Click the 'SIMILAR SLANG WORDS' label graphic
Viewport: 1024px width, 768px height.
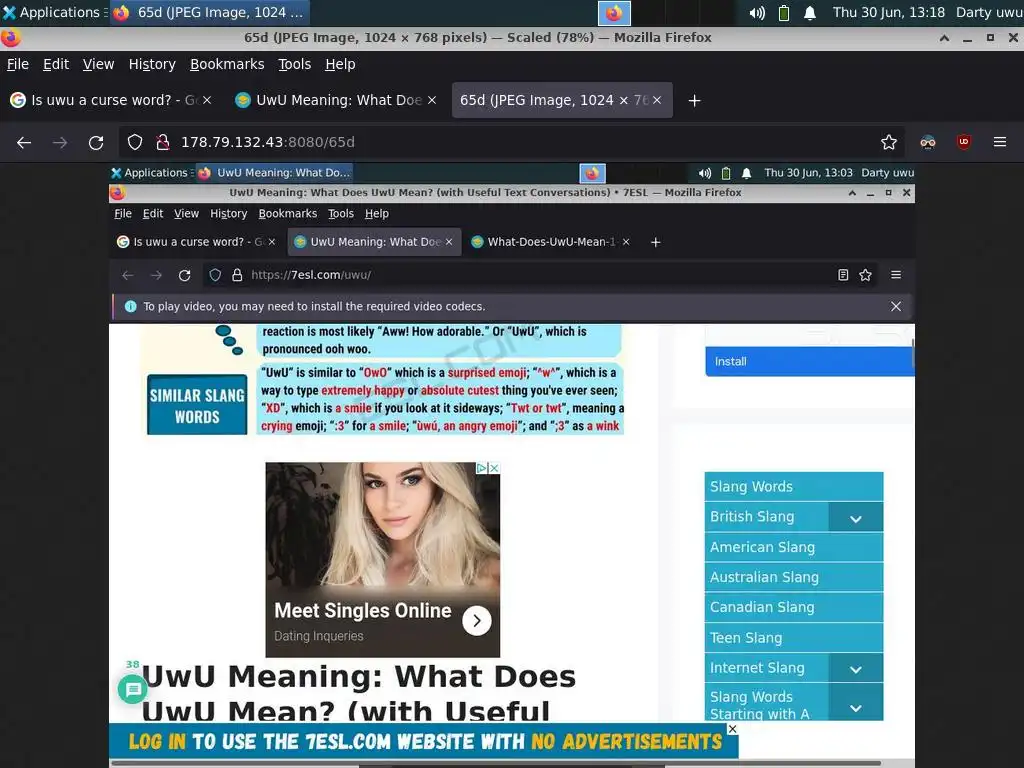[x=197, y=405]
